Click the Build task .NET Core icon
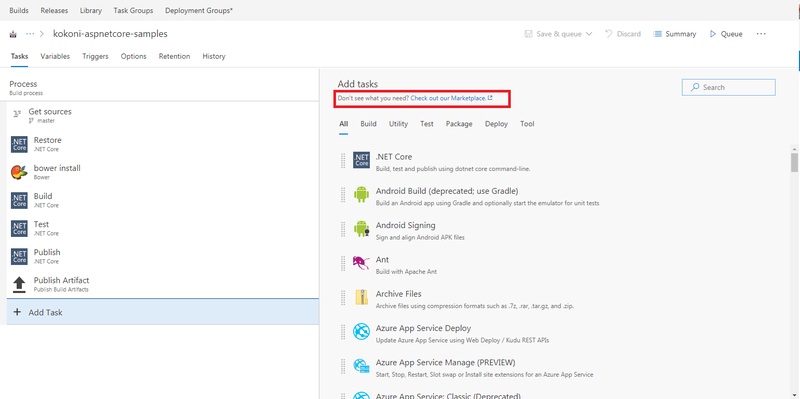 click(19, 201)
